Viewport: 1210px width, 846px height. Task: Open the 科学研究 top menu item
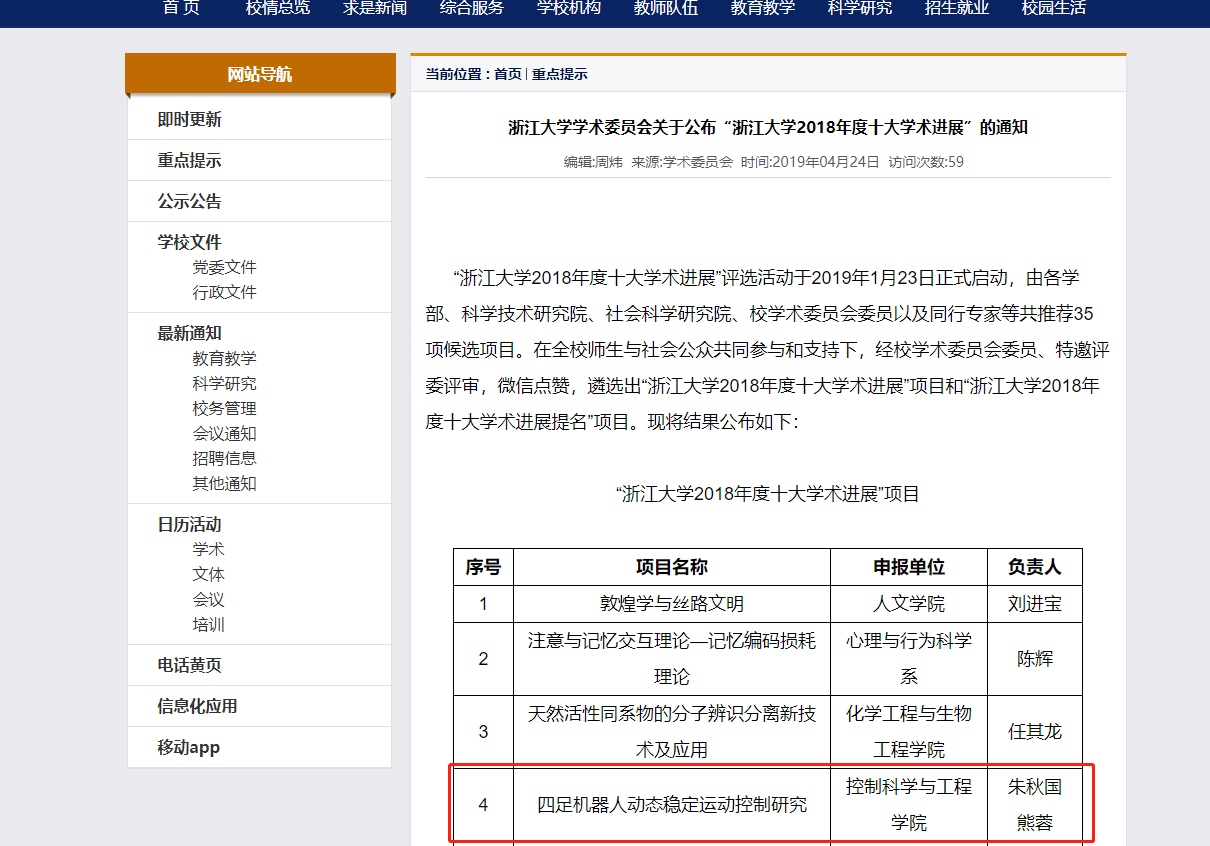[860, 8]
